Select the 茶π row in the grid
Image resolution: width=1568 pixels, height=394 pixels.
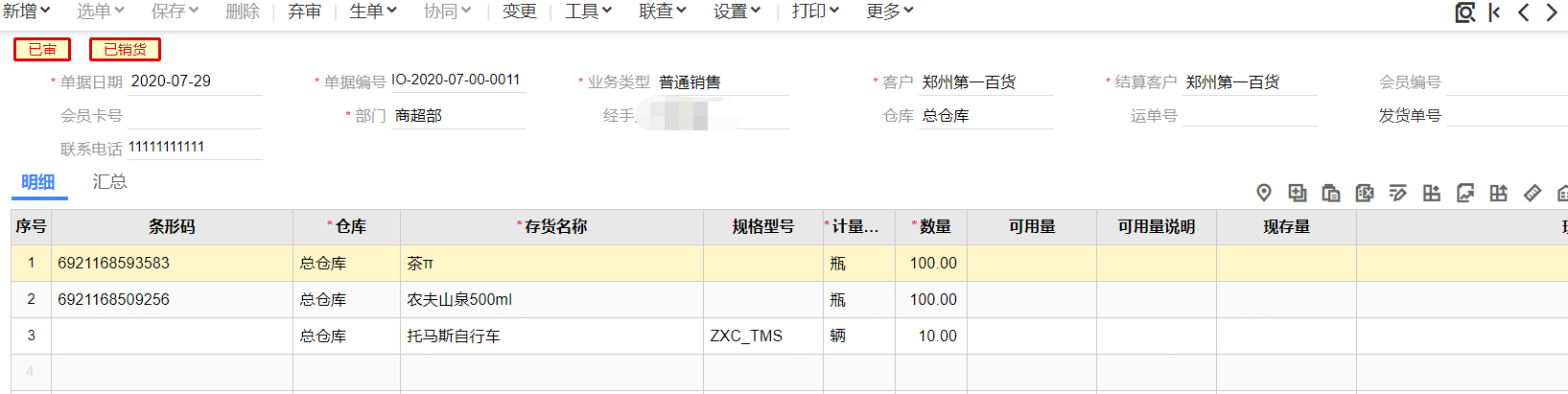(789, 263)
